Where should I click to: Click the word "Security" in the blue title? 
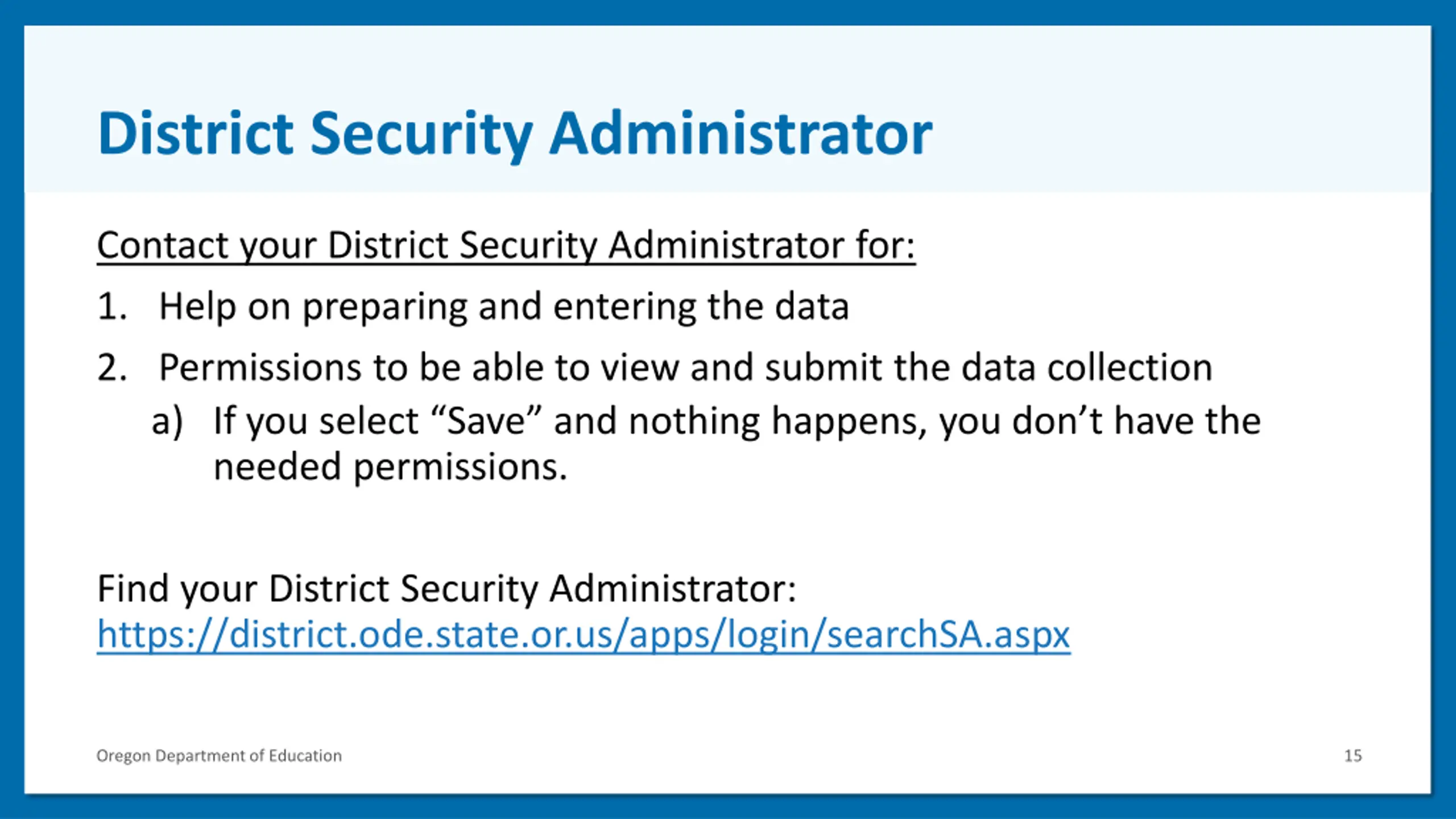421,134
